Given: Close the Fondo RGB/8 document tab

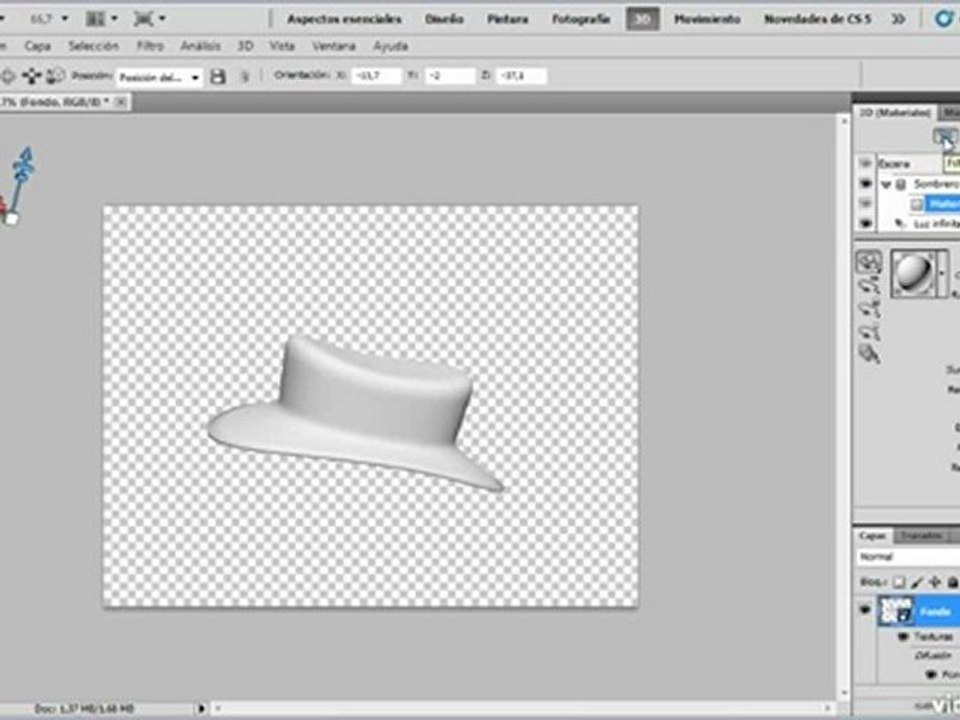Looking at the screenshot, I should coord(121,102).
